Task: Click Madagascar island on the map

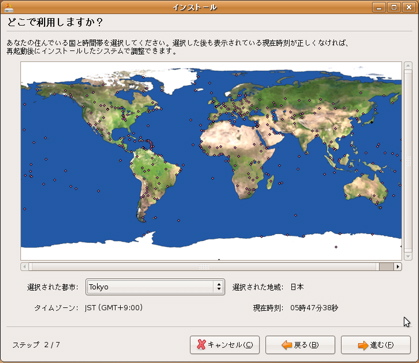Action: pyautogui.click(x=270, y=182)
